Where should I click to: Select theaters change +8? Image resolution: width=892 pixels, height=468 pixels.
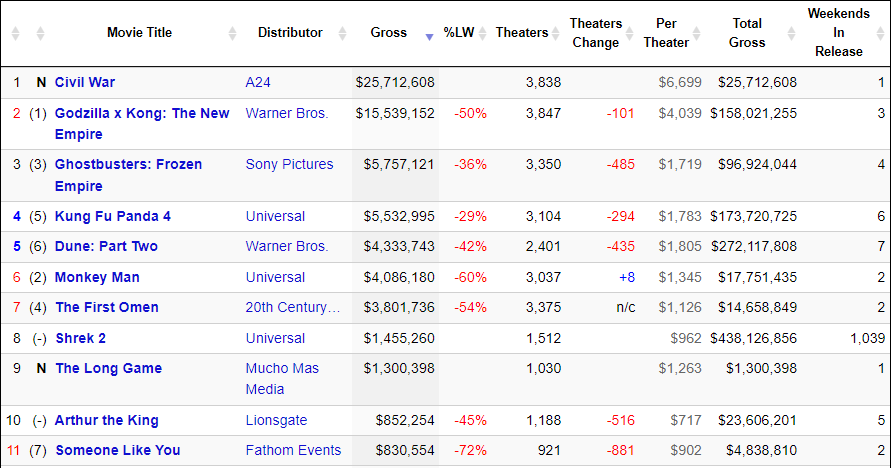tap(627, 278)
